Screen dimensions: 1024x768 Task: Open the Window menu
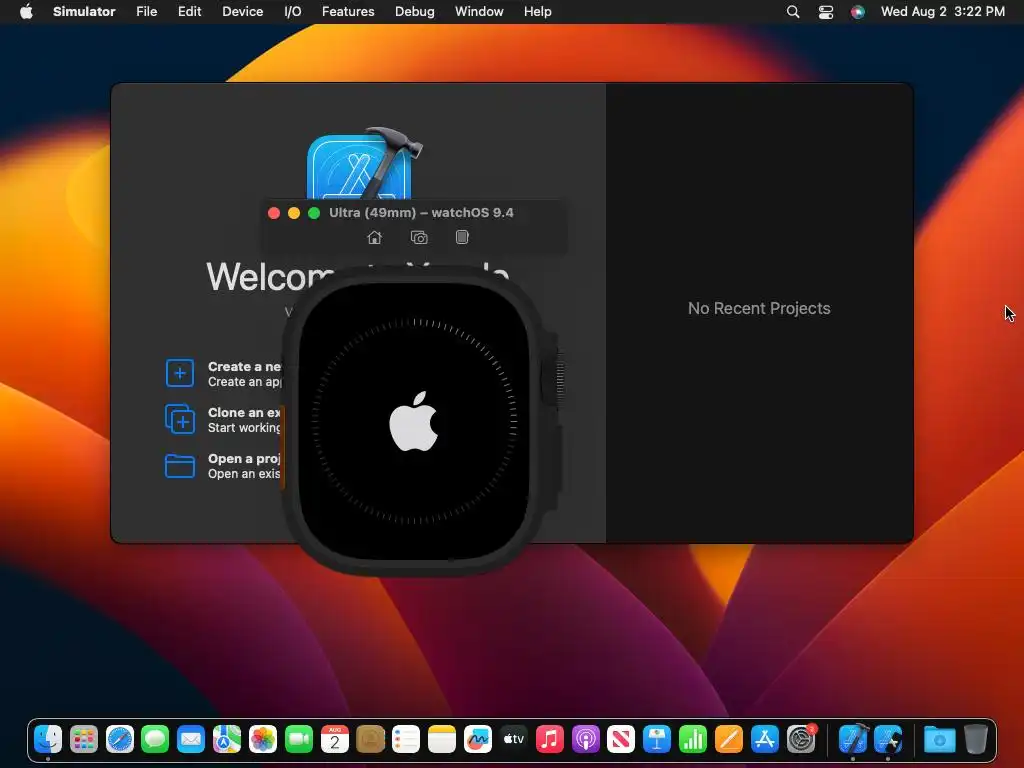pyautogui.click(x=479, y=12)
